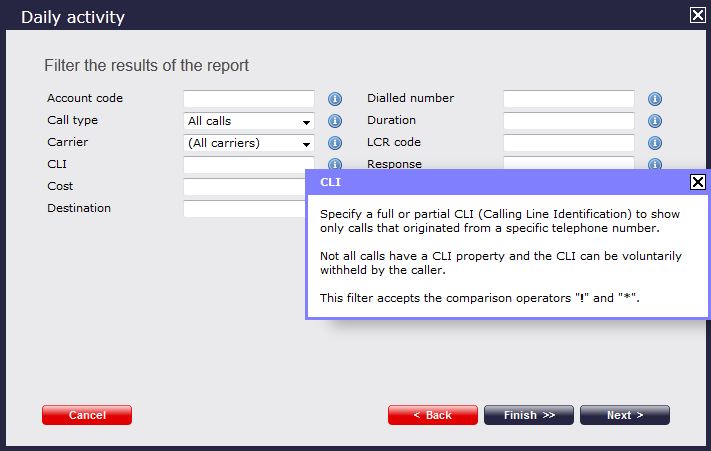Show info tooltip for Duration
711x451 pixels.
654,121
